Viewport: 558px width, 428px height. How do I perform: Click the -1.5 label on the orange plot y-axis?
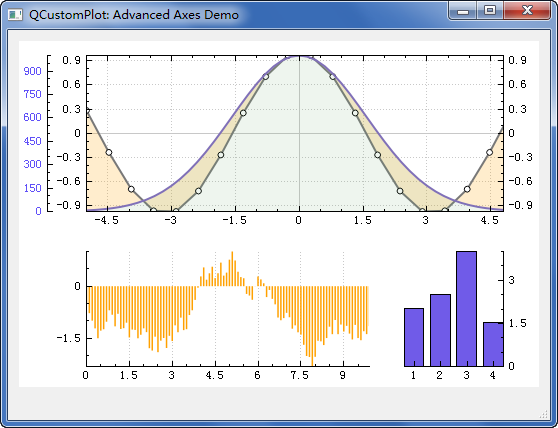point(68,338)
